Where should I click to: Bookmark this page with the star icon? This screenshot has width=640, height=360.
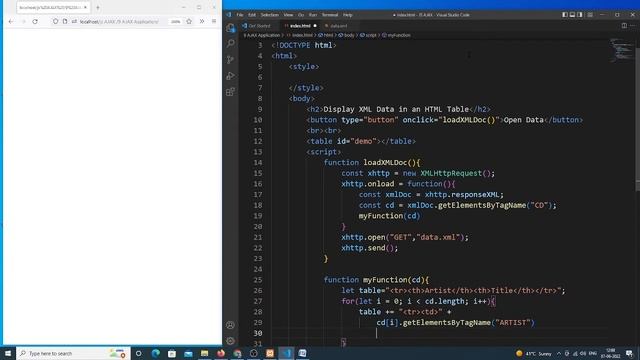(189, 21)
